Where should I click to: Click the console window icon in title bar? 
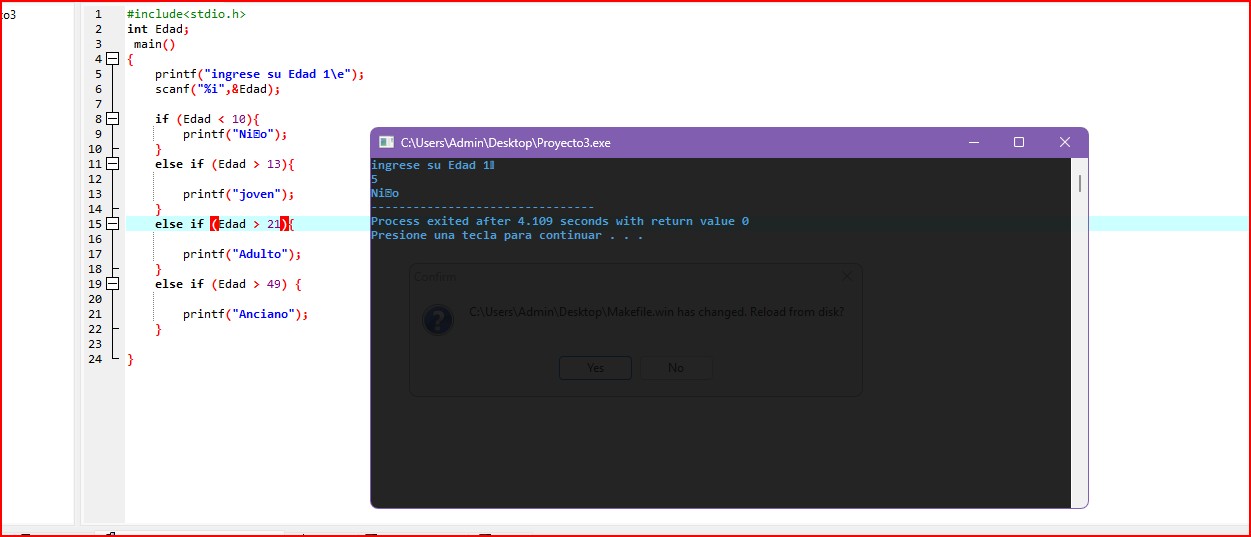pos(386,143)
